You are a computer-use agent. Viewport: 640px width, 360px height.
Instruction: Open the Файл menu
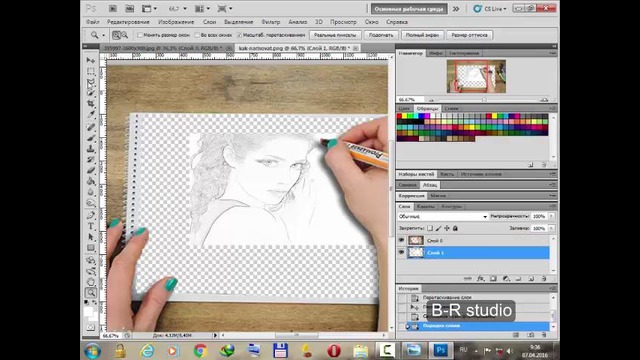(93, 22)
